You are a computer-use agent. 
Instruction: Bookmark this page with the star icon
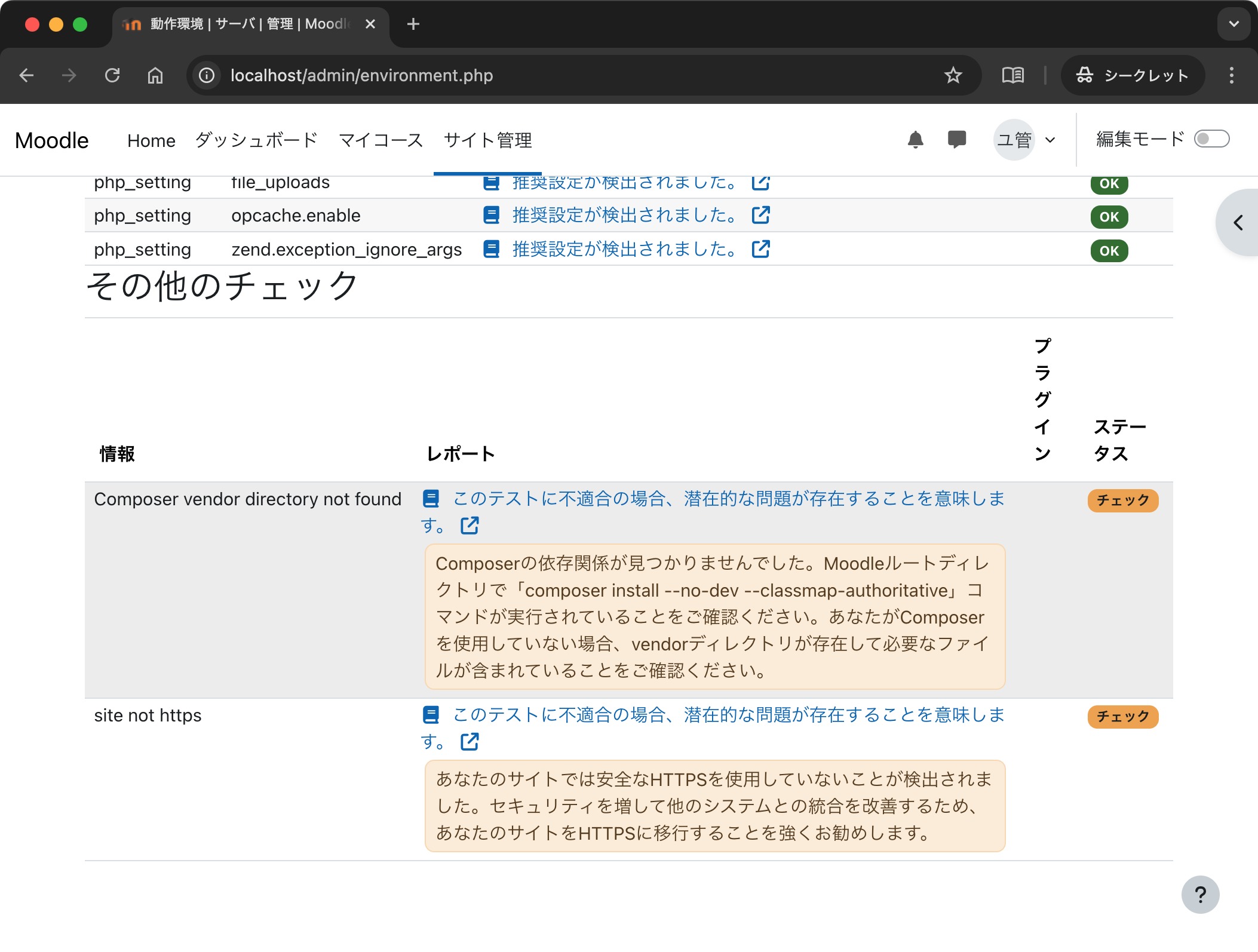[953, 75]
